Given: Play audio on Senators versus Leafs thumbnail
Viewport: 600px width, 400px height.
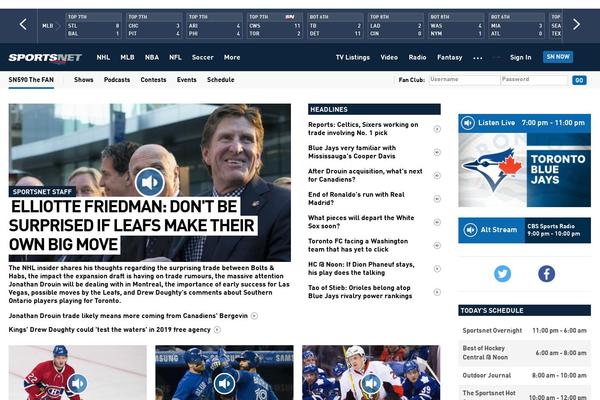Looking at the screenshot, I should point(371,383).
